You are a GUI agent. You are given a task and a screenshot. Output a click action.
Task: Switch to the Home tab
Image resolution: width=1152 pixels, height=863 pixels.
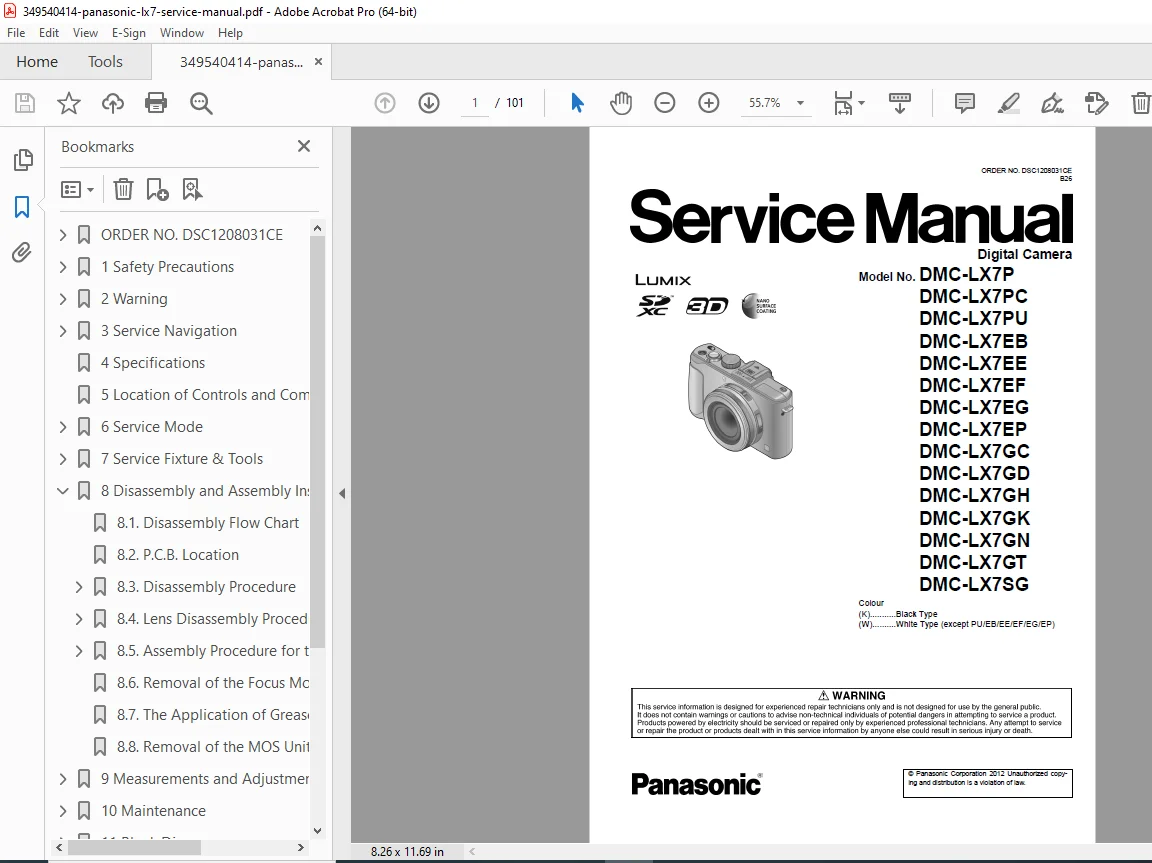pyautogui.click(x=37, y=62)
